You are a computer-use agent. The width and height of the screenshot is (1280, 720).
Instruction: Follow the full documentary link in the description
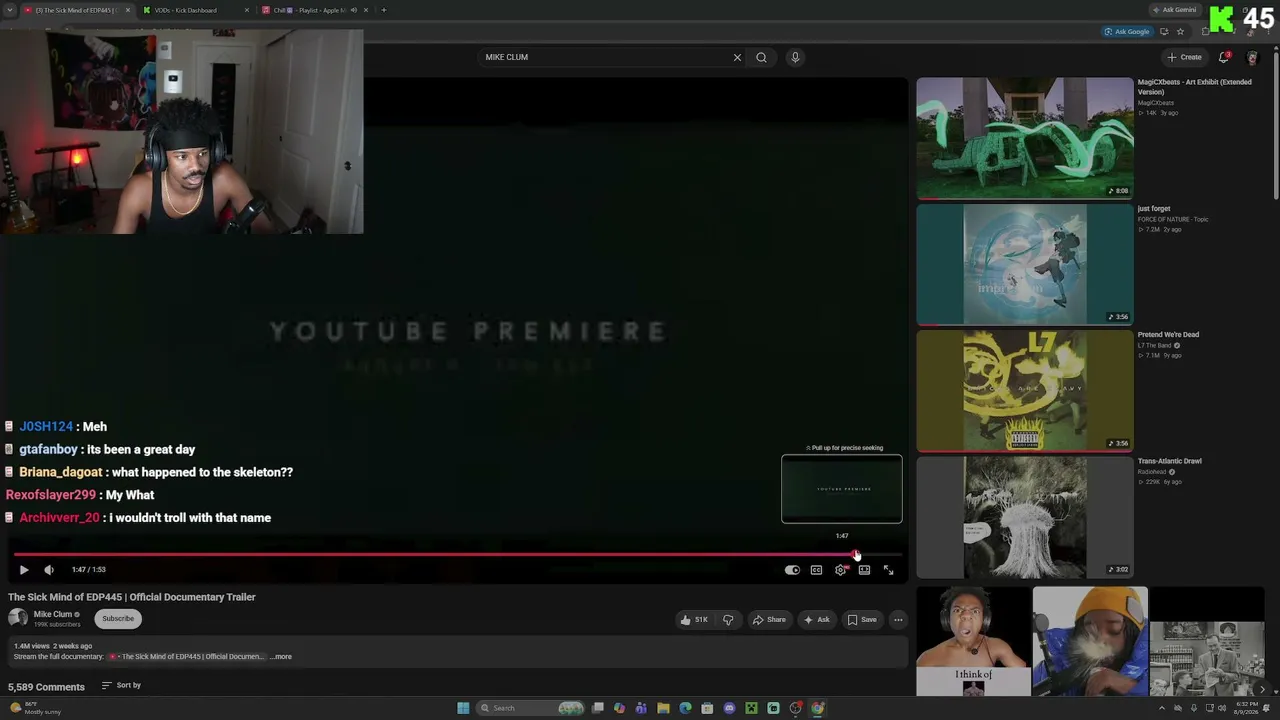tap(187, 657)
